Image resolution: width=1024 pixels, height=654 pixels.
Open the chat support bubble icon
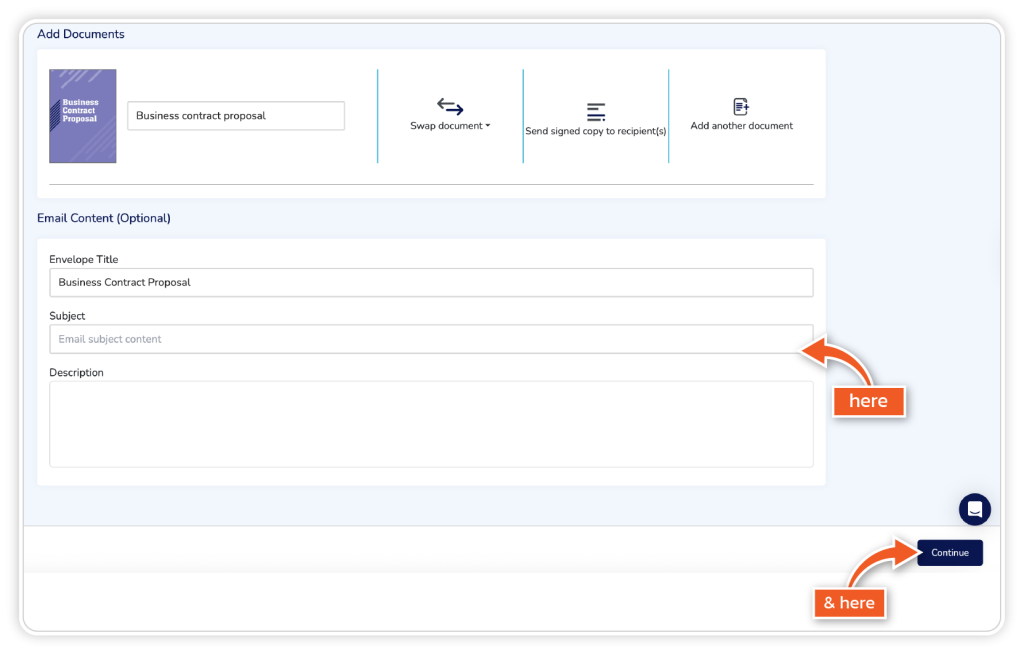pyautogui.click(x=974, y=509)
